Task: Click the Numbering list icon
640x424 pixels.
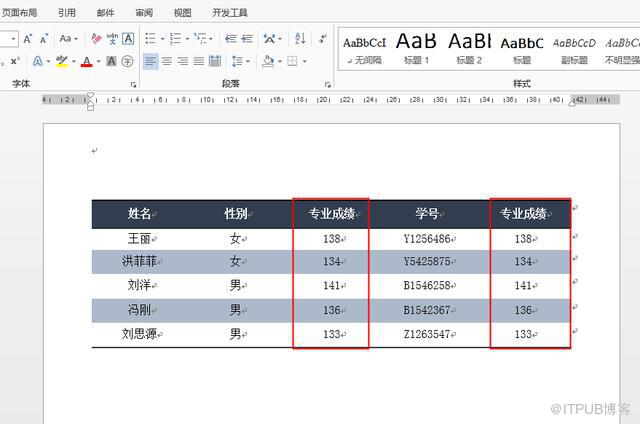Action: 175,39
